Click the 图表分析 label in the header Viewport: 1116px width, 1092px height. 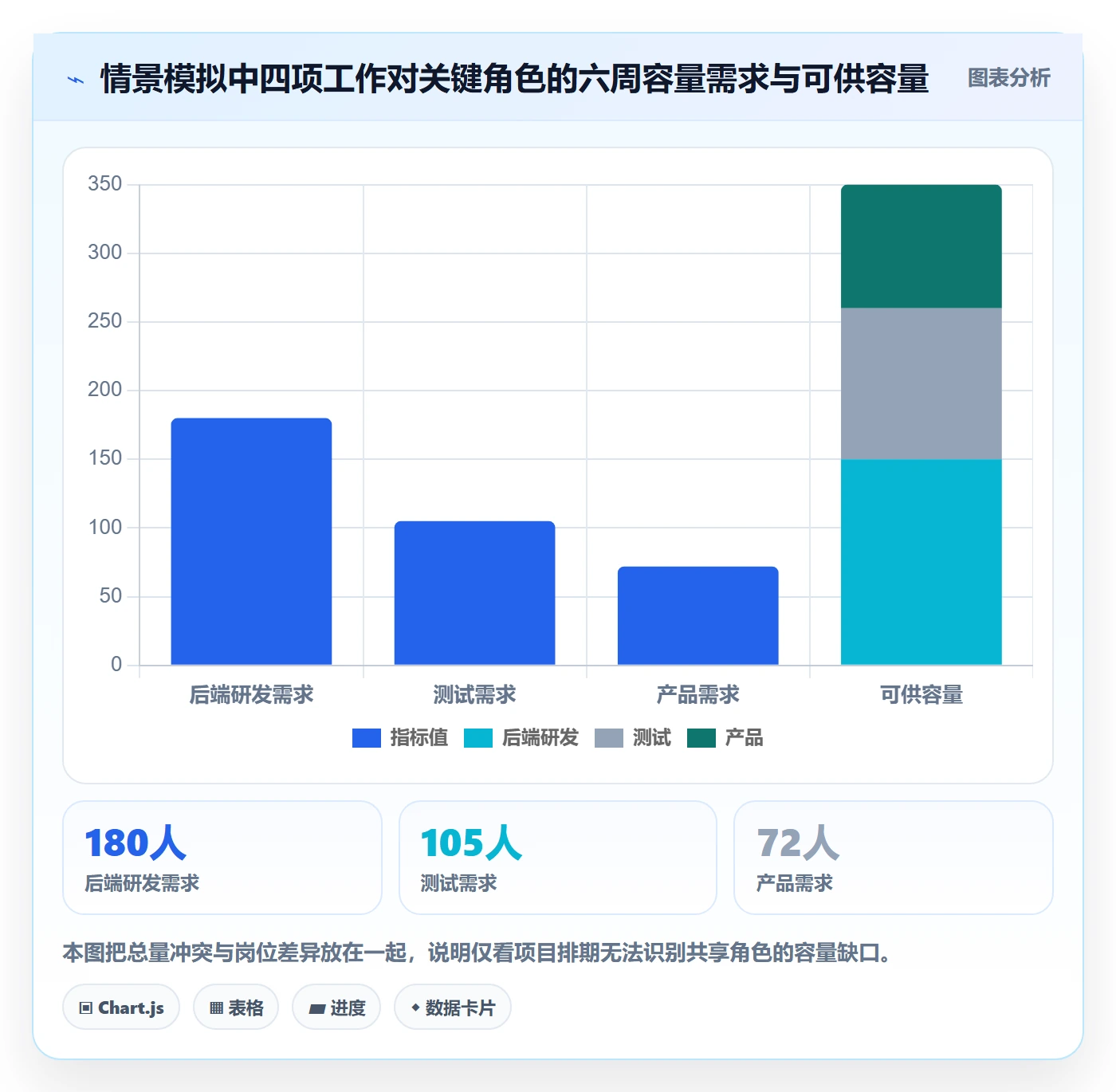(x=1008, y=78)
